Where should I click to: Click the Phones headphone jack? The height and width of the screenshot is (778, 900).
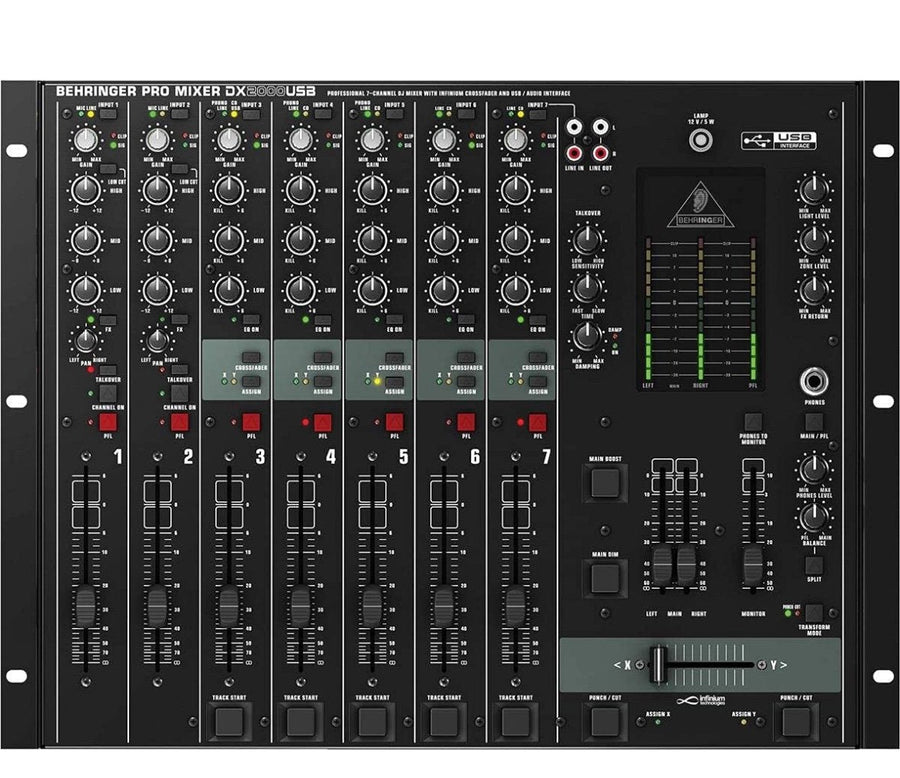point(813,382)
